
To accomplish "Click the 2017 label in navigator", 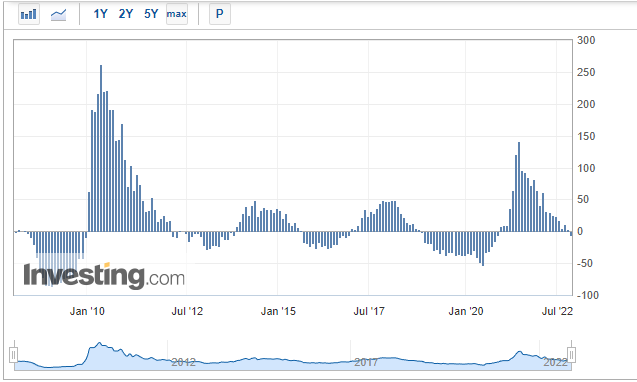I will (366, 362).
